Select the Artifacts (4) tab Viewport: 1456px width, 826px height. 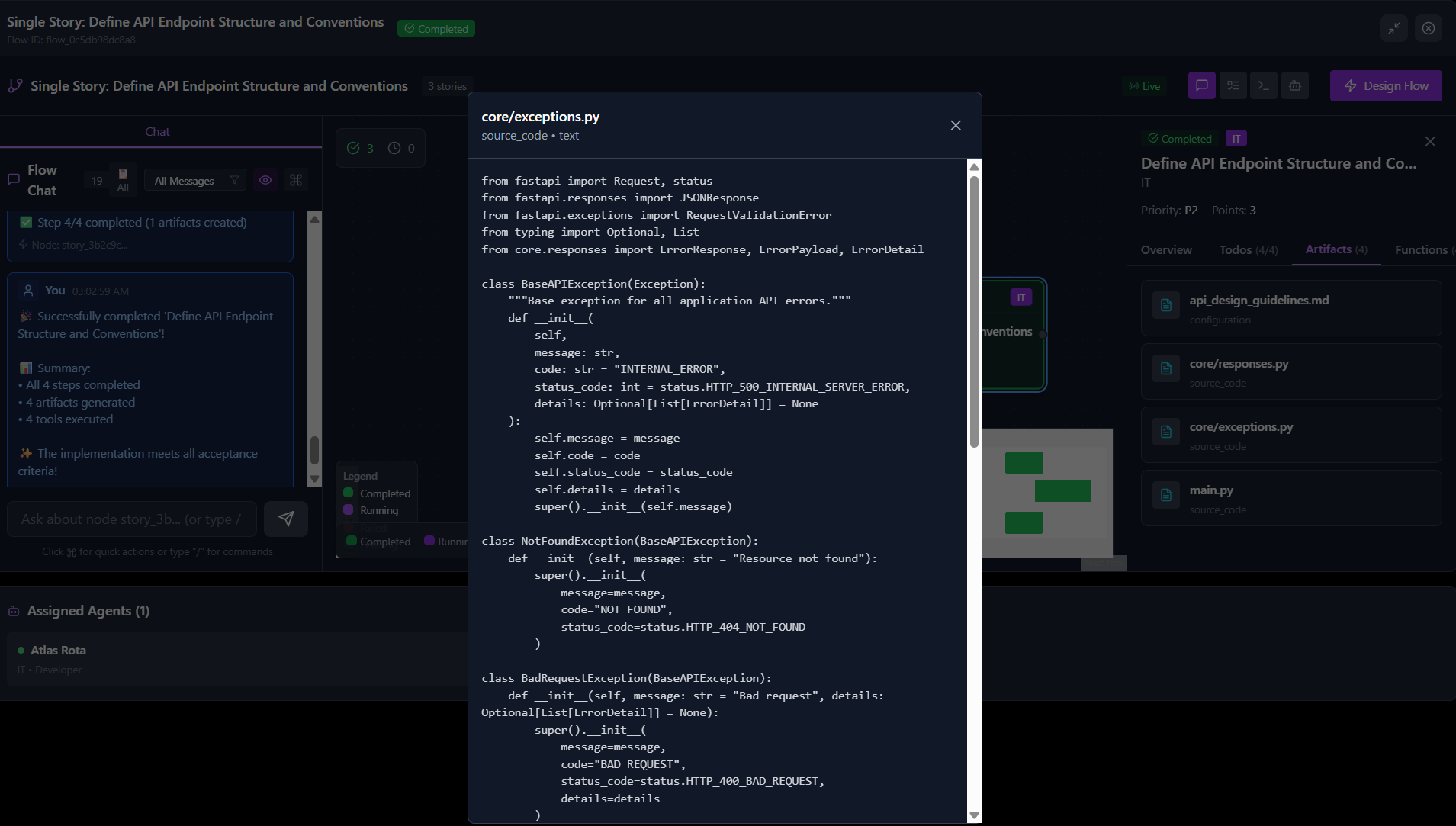1336,249
